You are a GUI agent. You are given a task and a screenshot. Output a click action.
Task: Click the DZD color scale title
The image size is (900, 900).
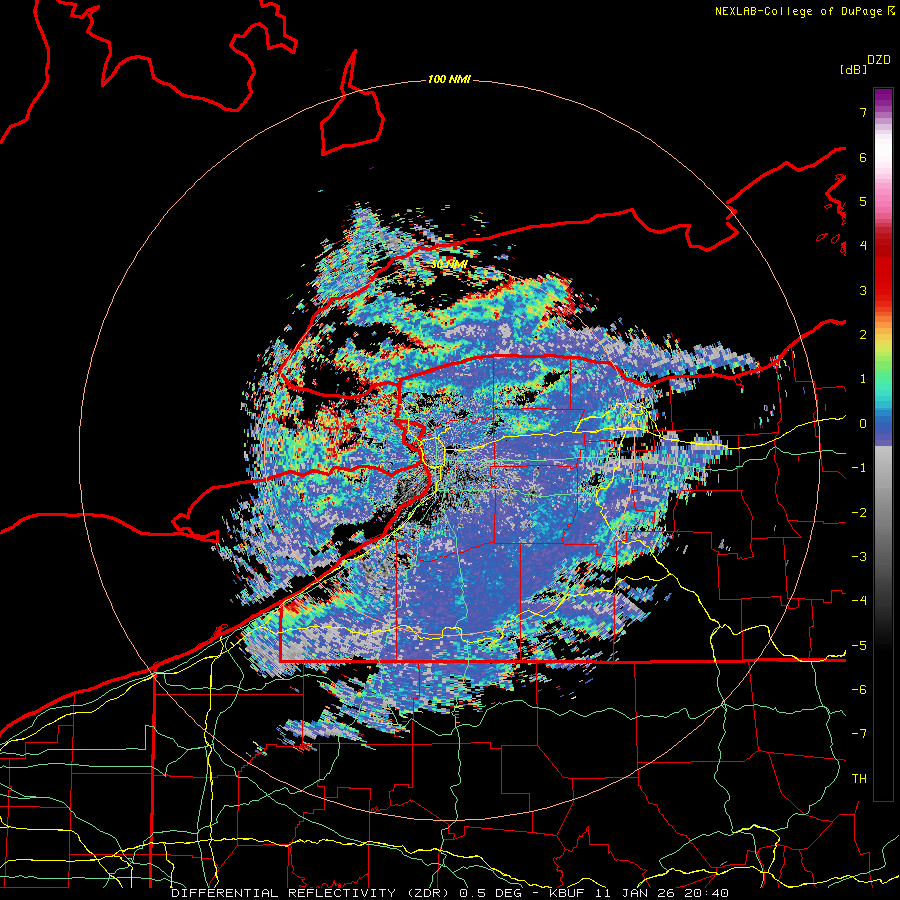879,60
